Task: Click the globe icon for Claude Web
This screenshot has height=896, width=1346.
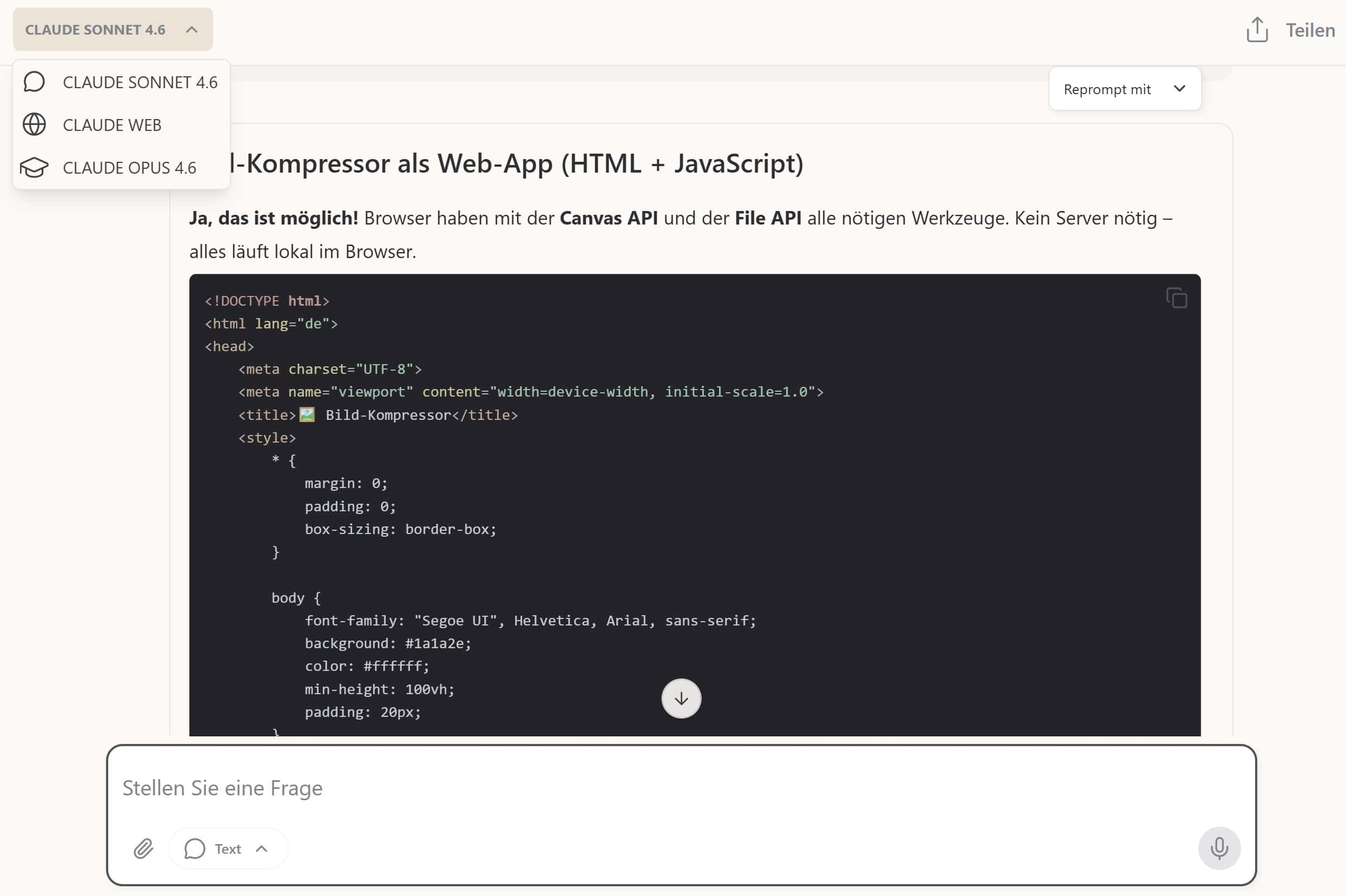Action: click(x=34, y=124)
